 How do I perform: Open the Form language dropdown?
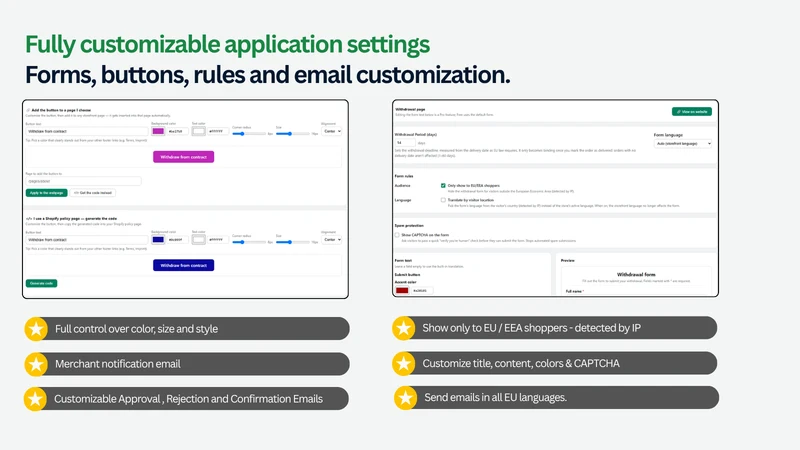683,144
